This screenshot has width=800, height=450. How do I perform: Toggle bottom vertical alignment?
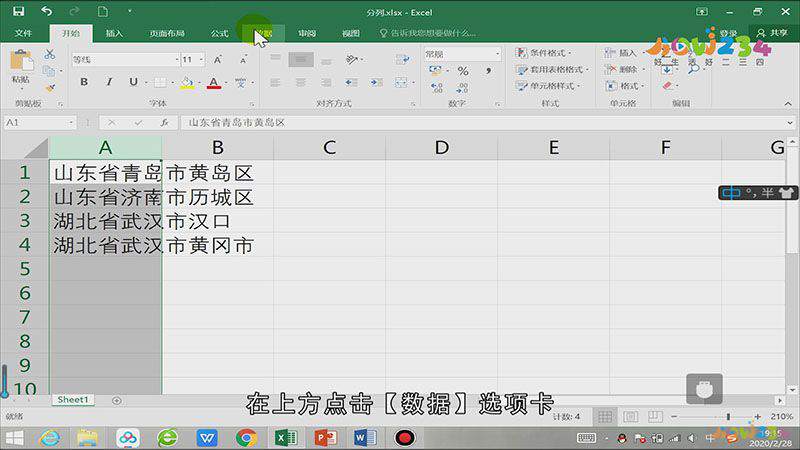[326, 61]
